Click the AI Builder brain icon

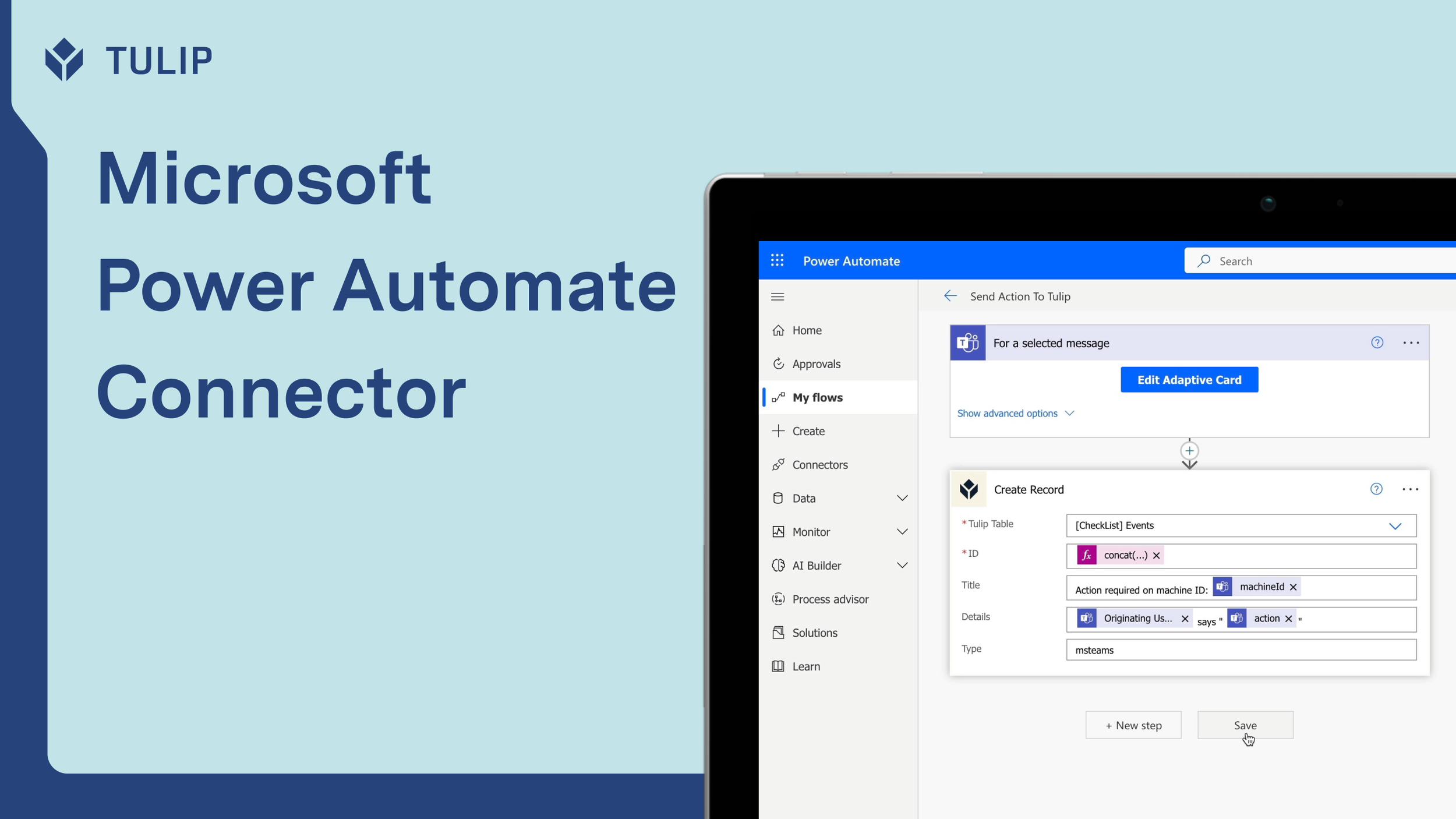(x=778, y=565)
